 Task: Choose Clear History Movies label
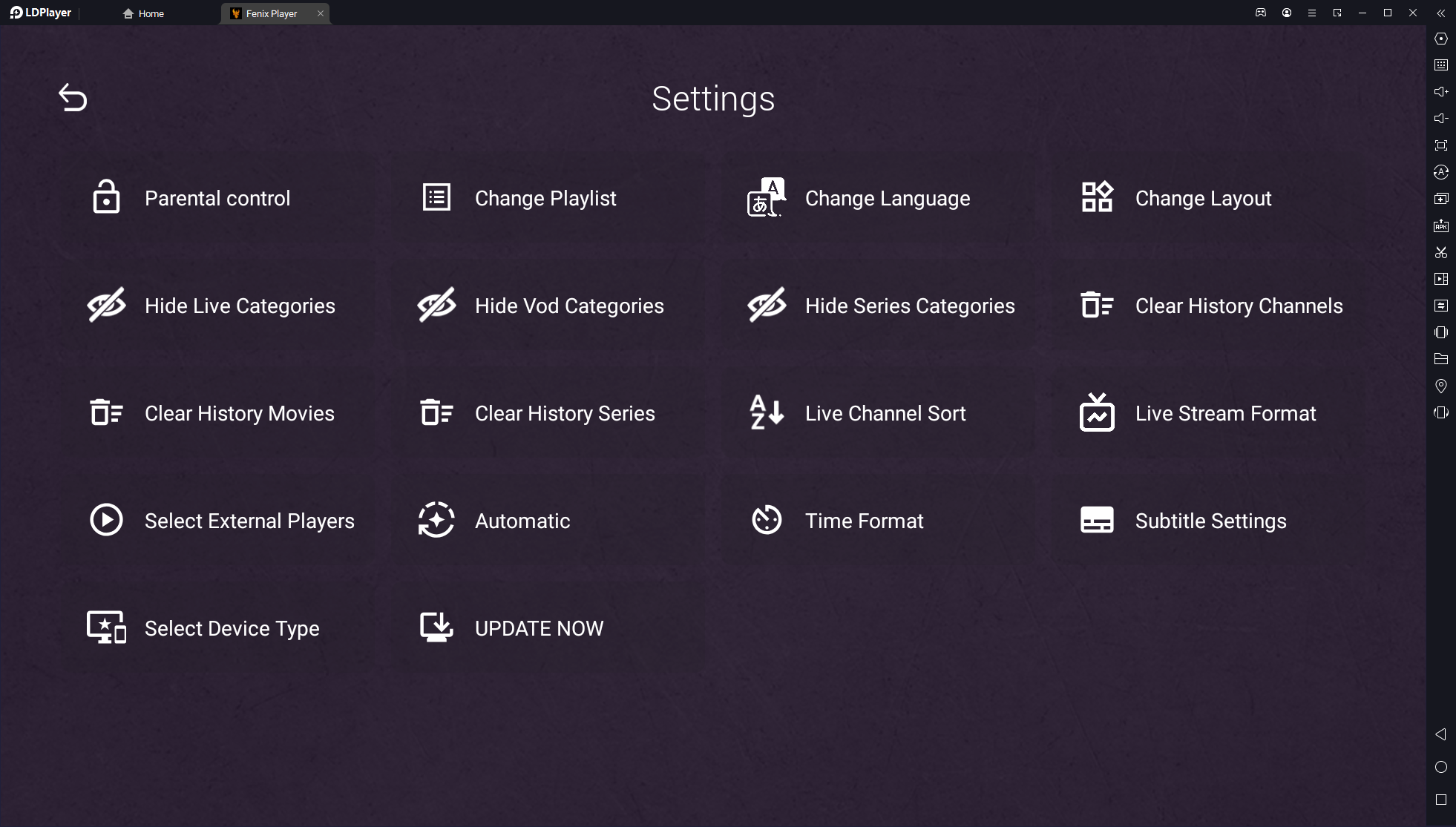pos(239,413)
